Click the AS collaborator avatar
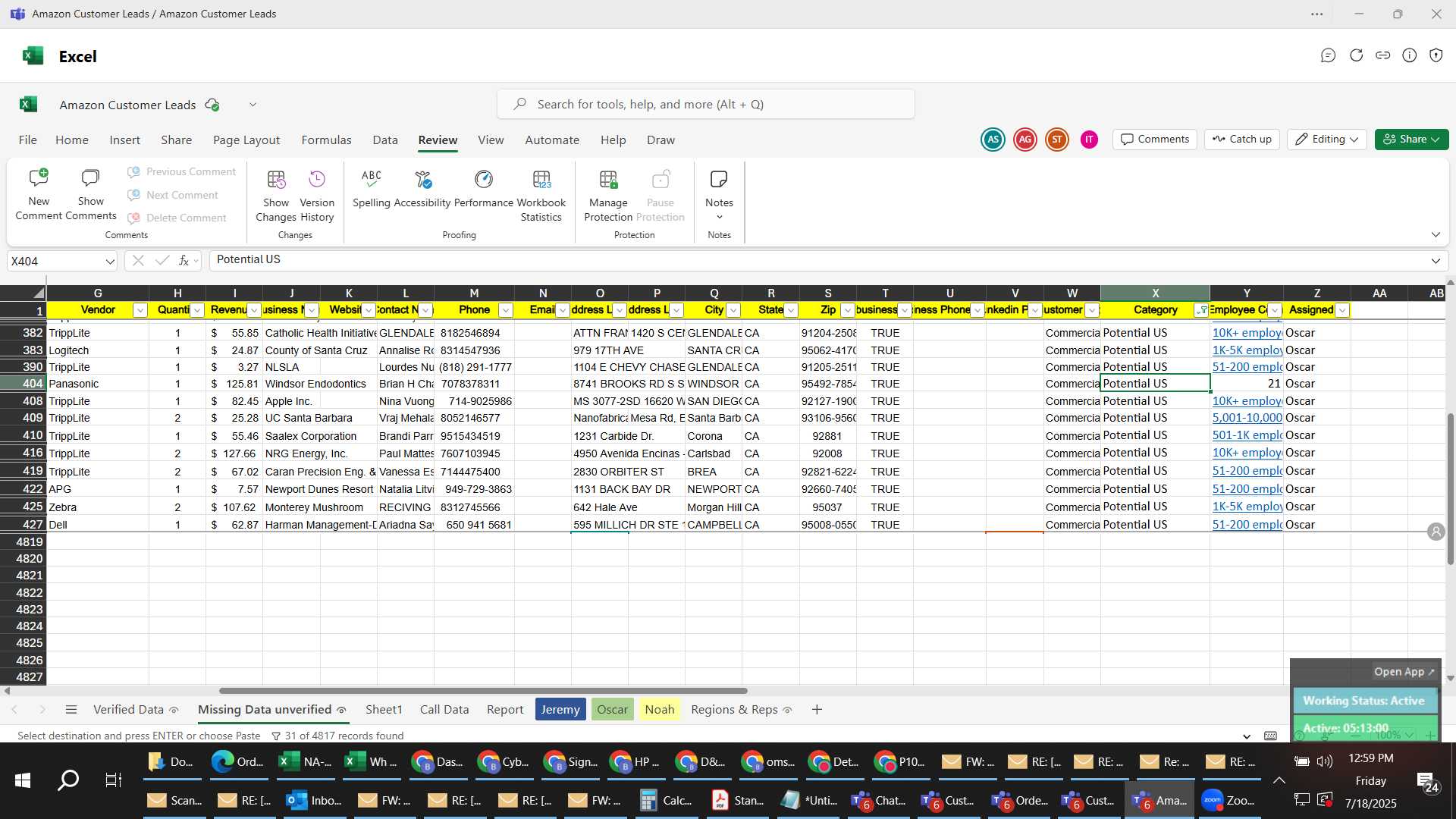 pyautogui.click(x=993, y=140)
